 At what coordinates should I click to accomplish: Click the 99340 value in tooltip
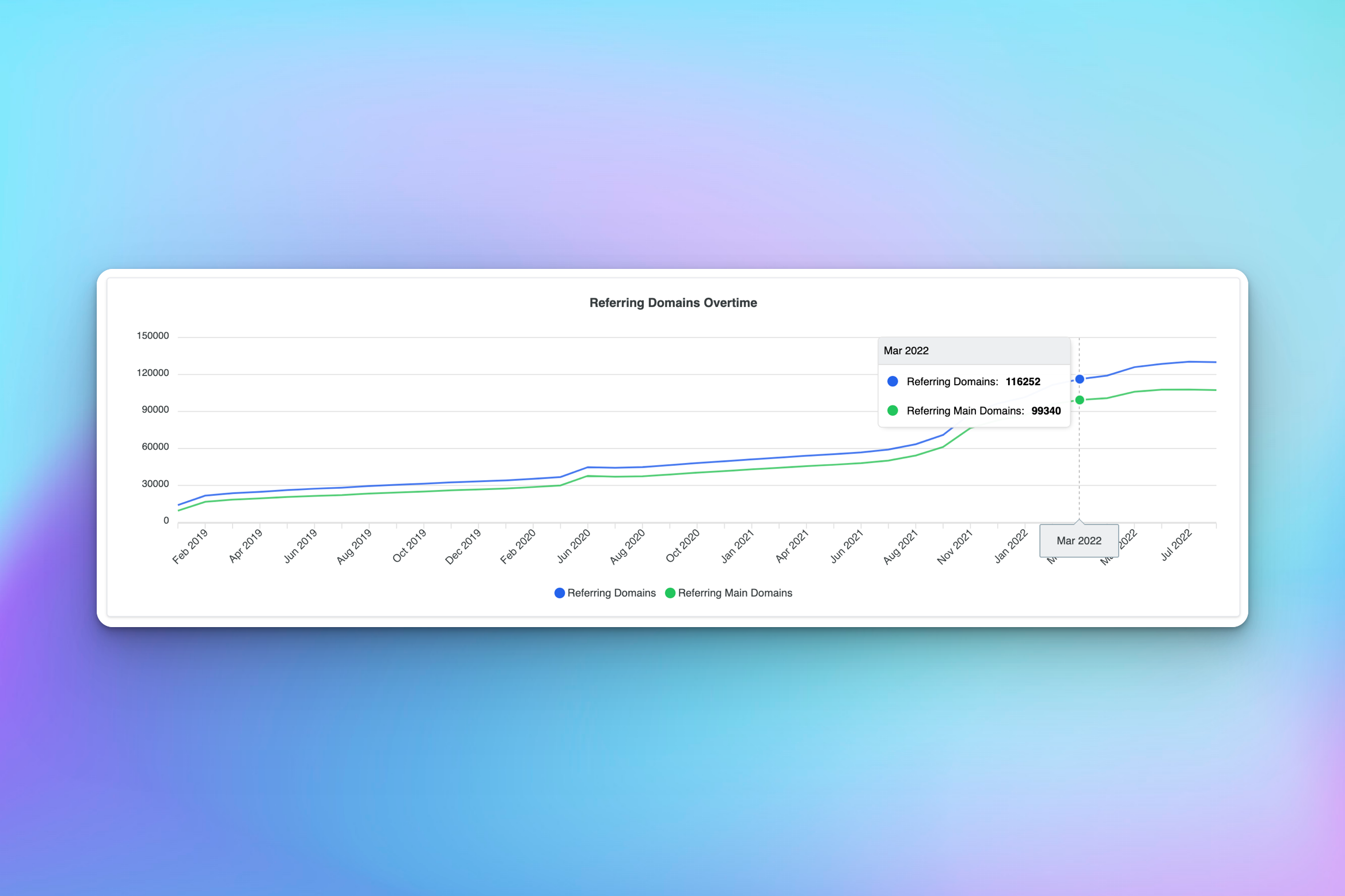click(1046, 411)
